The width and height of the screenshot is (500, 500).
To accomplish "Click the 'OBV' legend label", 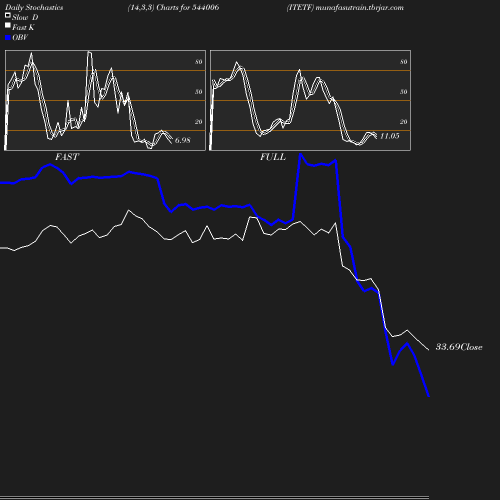I will (x=20, y=38).
